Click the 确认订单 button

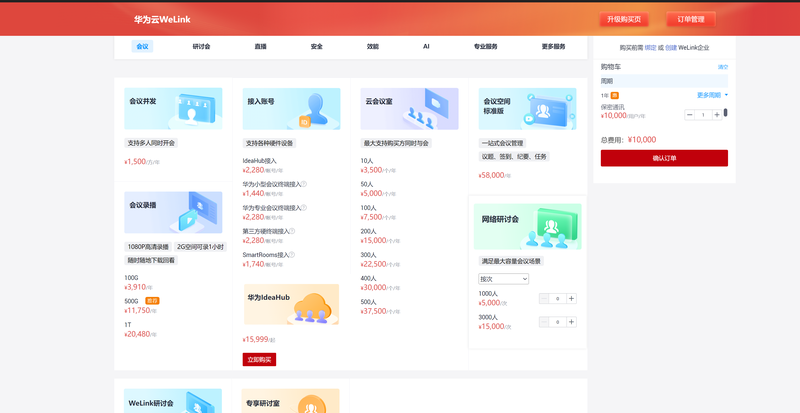coord(664,158)
